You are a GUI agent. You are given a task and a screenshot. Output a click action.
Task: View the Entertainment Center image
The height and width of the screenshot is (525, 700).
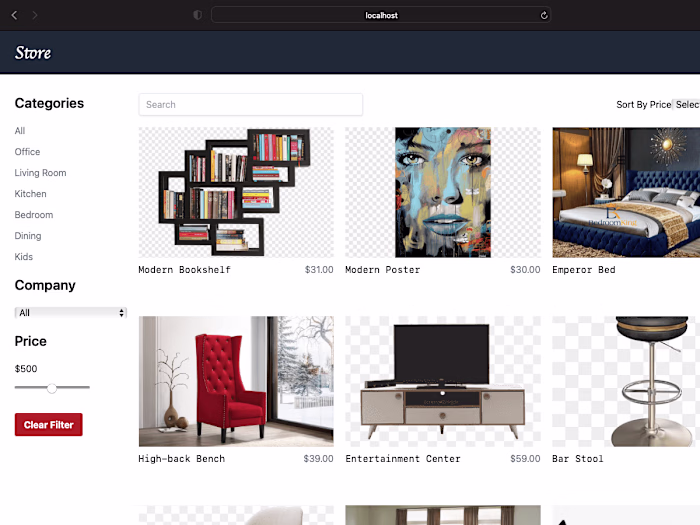442,381
